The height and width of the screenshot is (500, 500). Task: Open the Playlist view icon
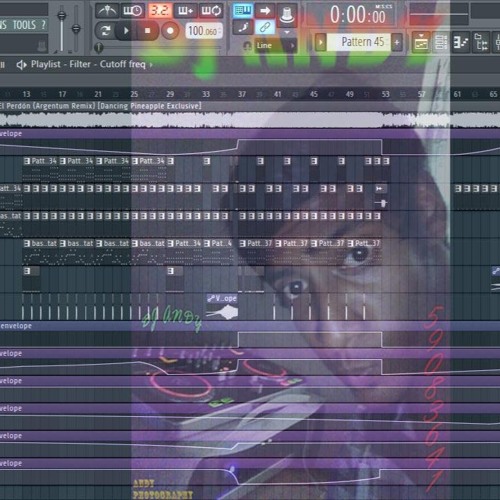[x=421, y=42]
